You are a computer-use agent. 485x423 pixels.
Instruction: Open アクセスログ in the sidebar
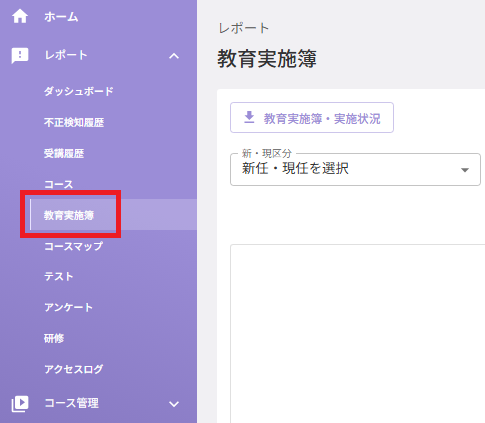pos(74,369)
